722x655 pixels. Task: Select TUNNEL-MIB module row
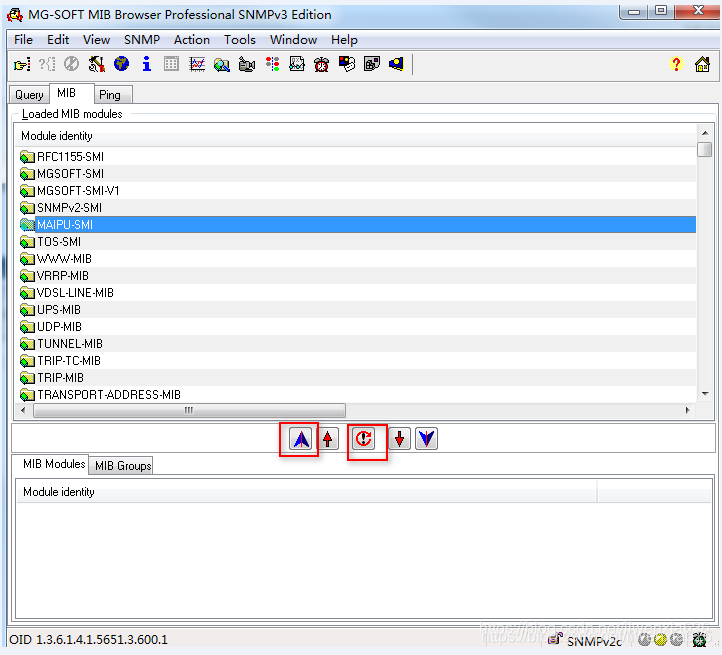click(x=357, y=344)
